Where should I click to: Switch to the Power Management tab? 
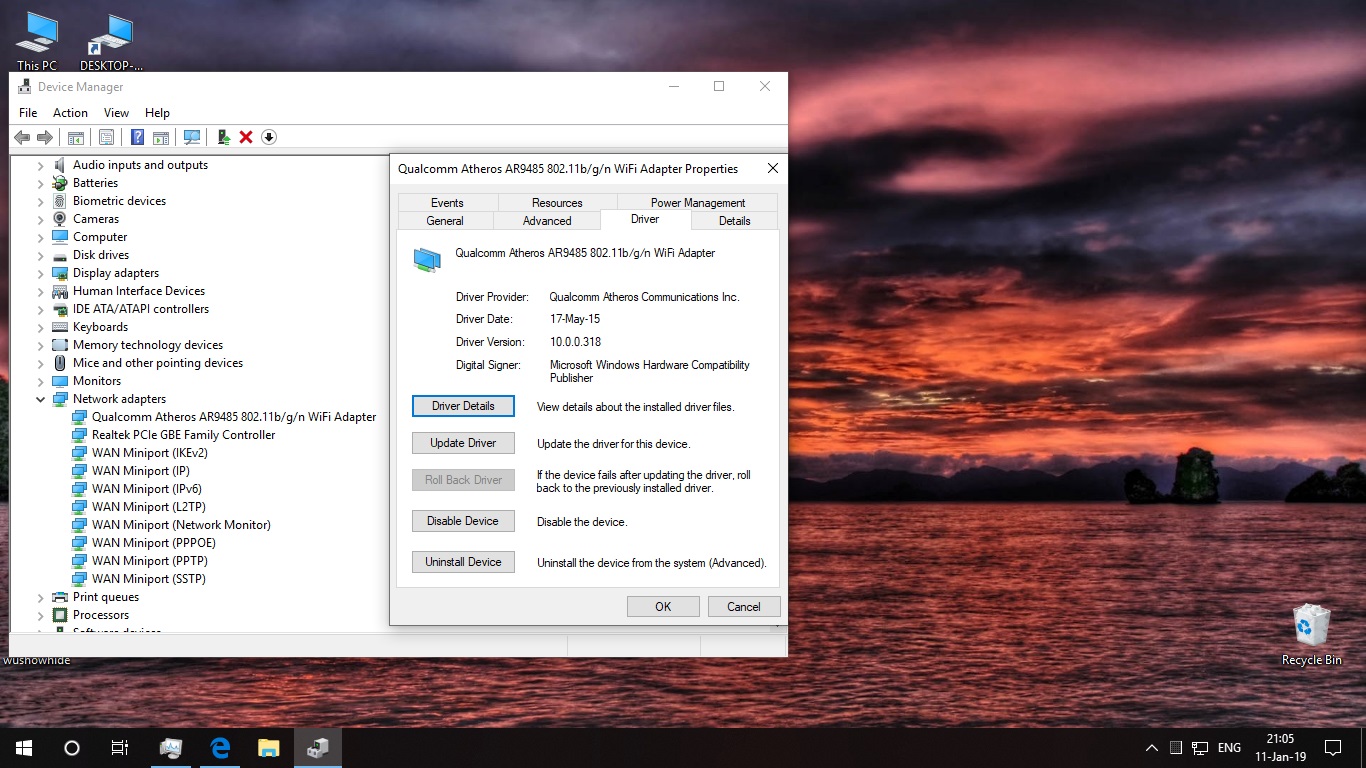click(697, 202)
